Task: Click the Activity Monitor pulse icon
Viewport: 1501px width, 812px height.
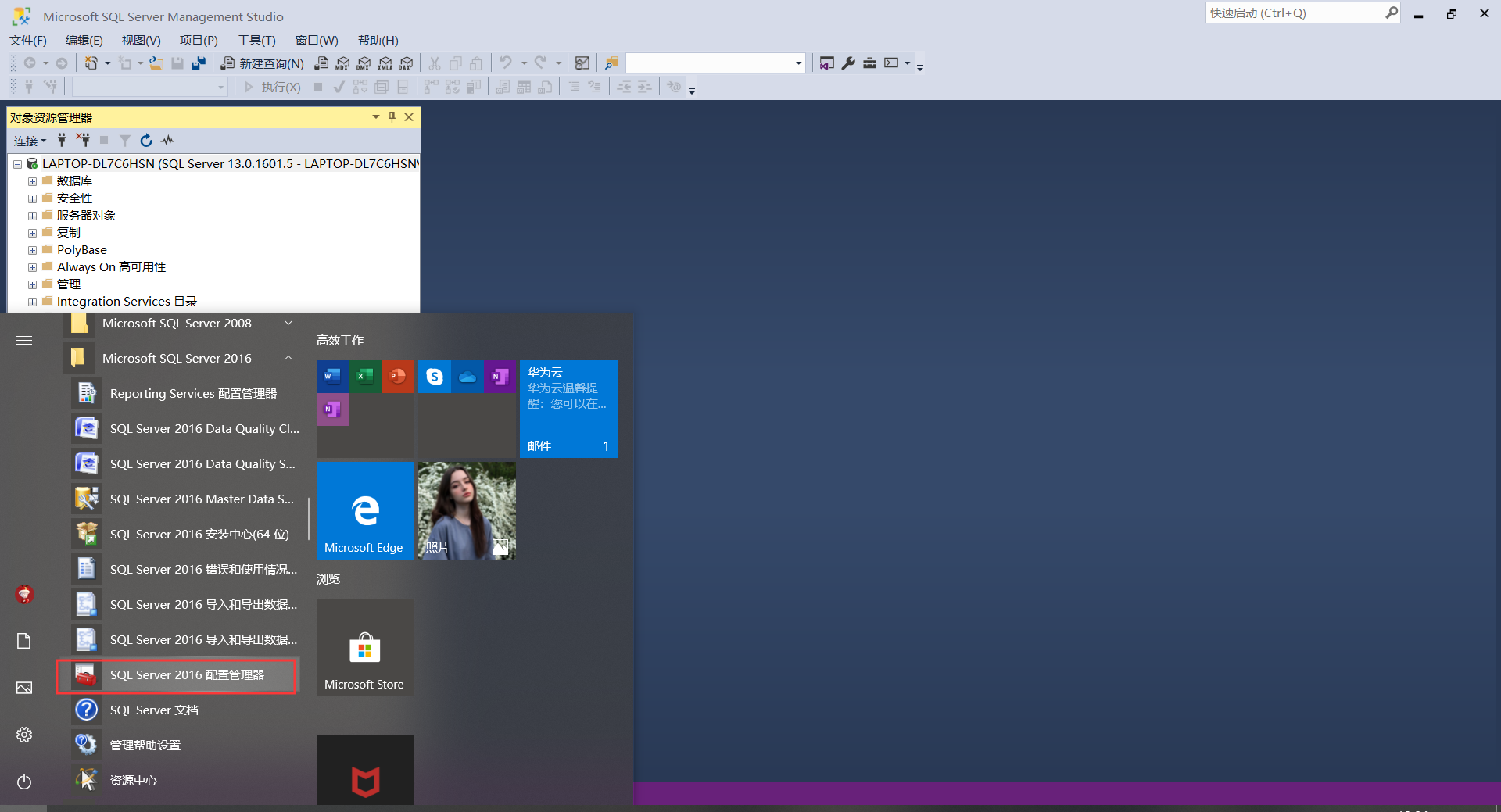Action: coord(167,140)
